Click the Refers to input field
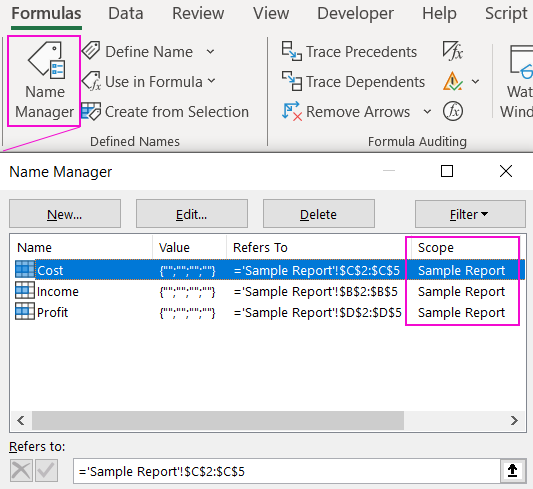The width and height of the screenshot is (533, 489). tap(286, 471)
